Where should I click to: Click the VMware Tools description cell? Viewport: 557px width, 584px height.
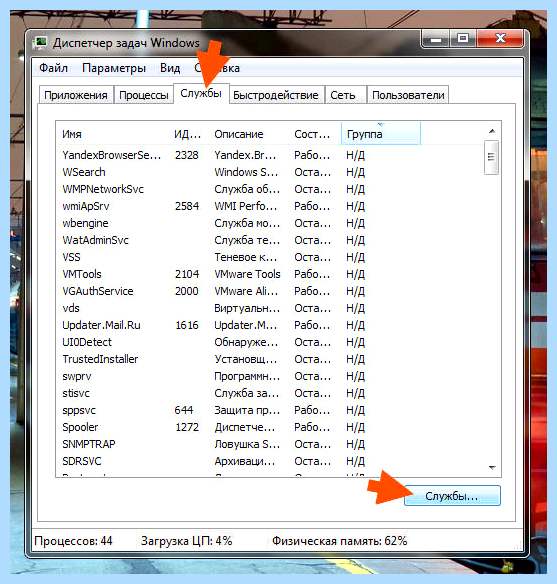pyautogui.click(x=247, y=274)
